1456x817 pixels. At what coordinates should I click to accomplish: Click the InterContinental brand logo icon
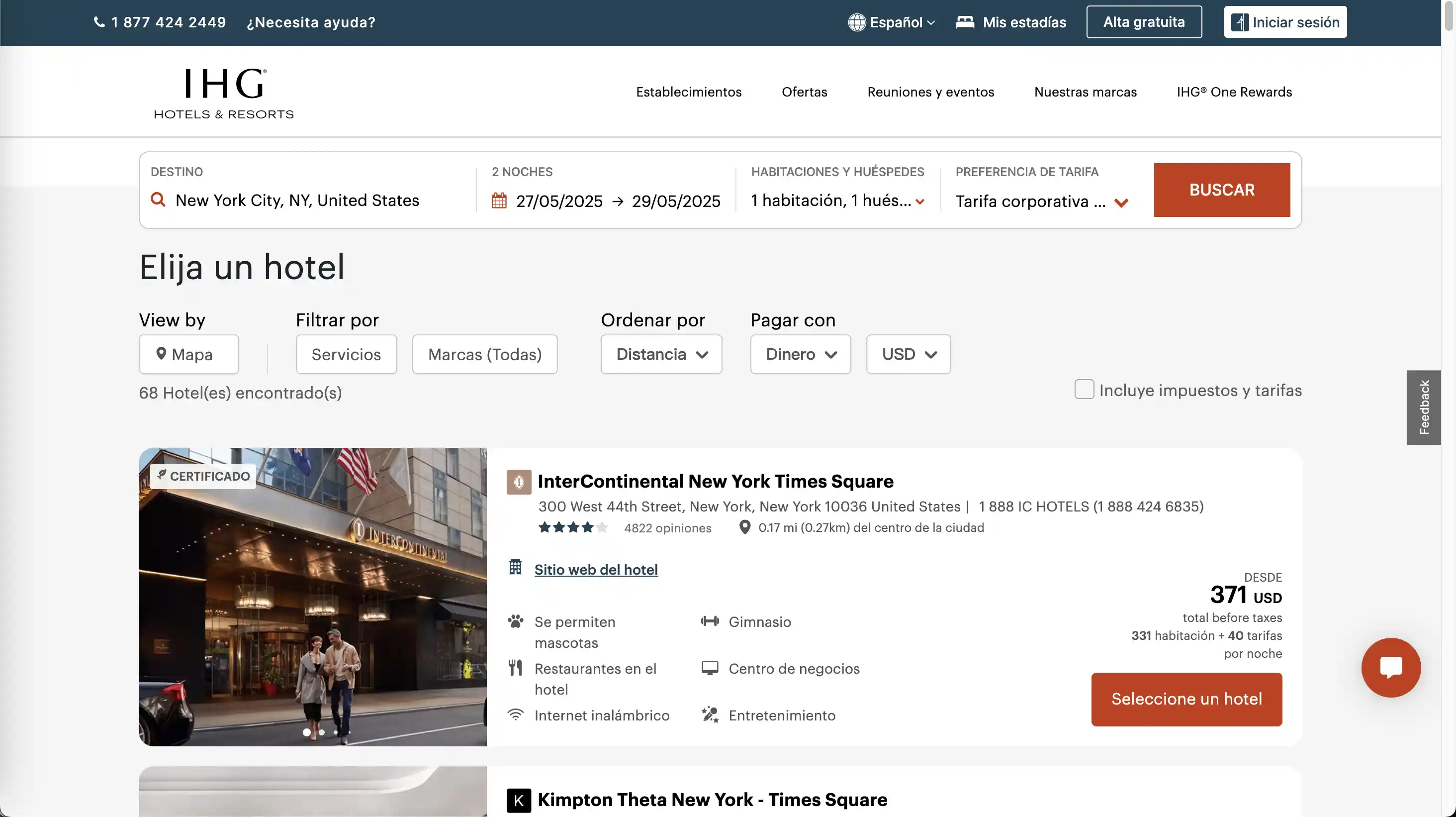tap(519, 482)
